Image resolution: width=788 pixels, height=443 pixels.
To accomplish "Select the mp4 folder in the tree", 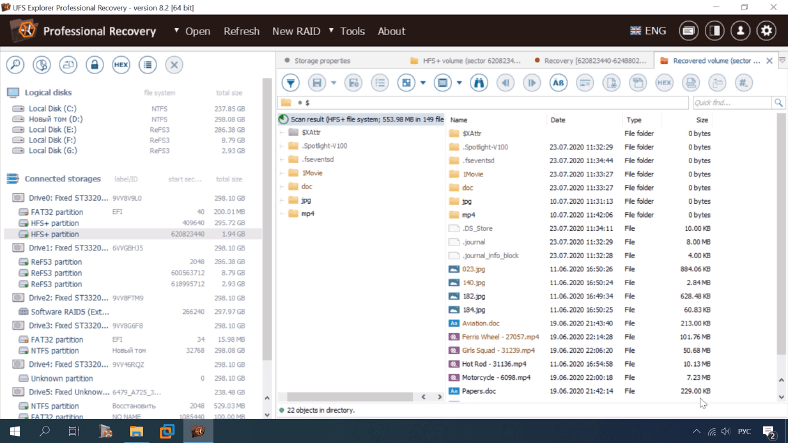I will (x=308, y=213).
